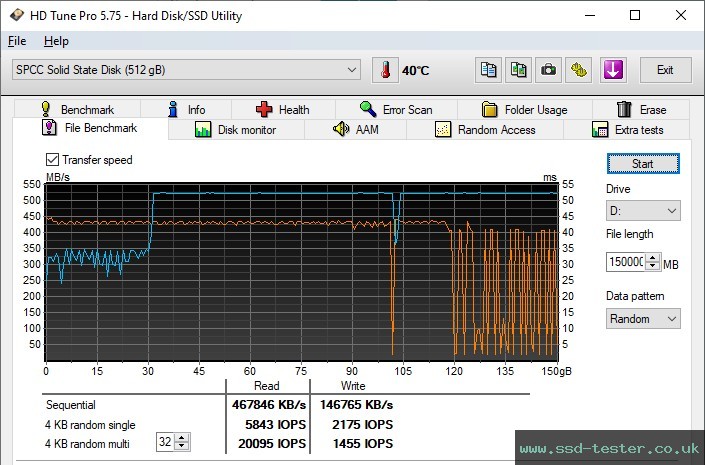Maximize the HD Tune Pro window

pyautogui.click(x=635, y=15)
